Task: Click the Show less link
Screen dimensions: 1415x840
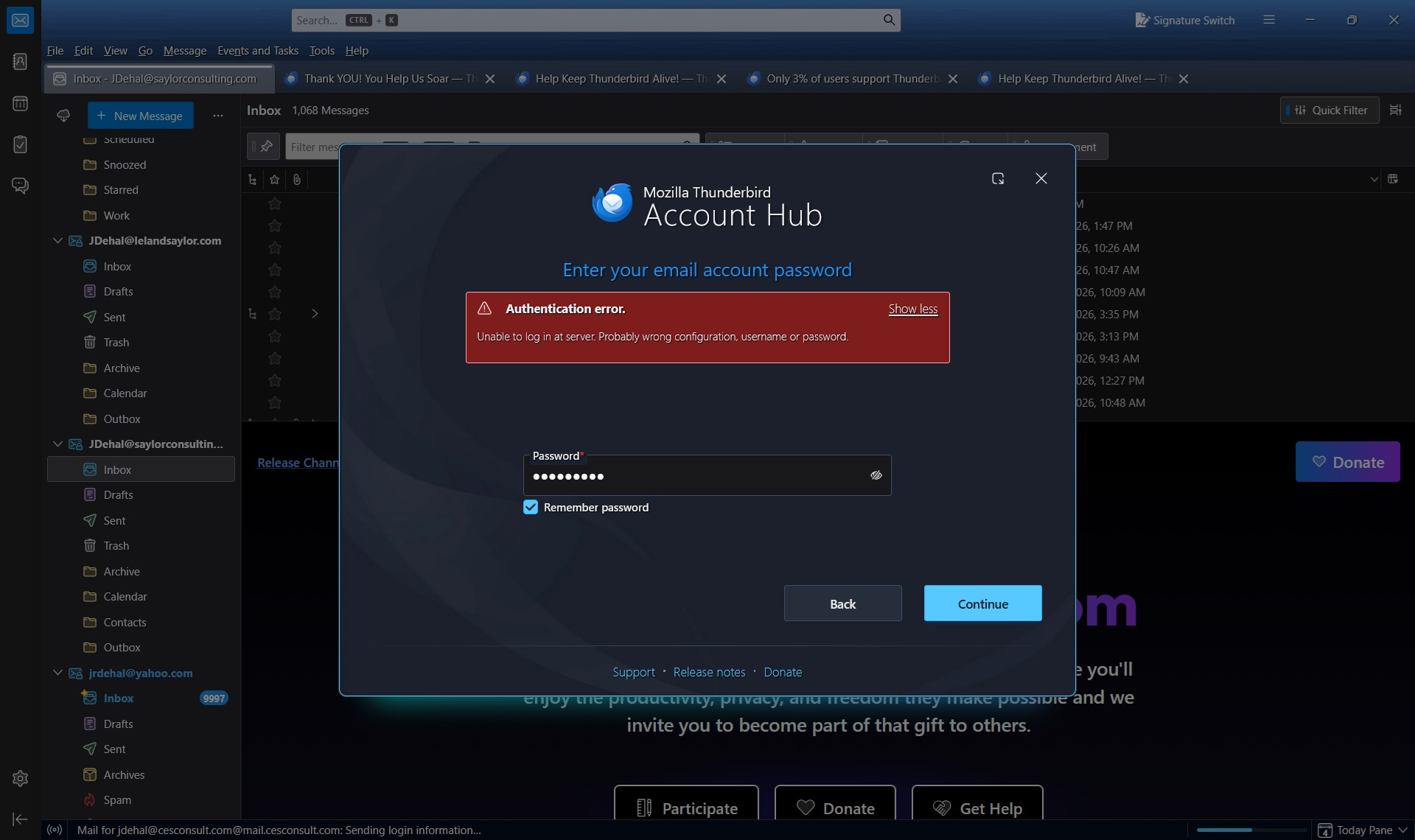Action: click(x=912, y=309)
